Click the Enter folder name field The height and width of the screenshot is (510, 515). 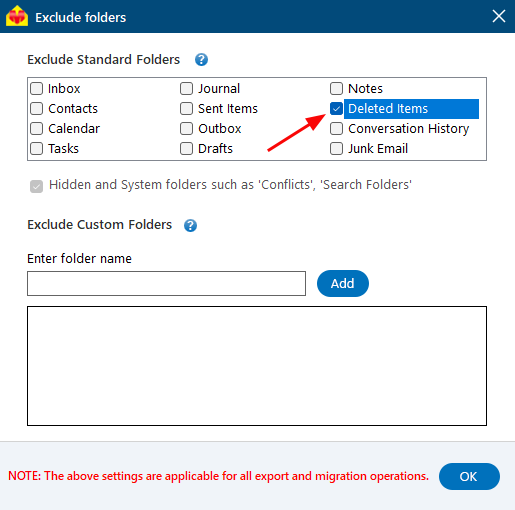click(x=166, y=284)
